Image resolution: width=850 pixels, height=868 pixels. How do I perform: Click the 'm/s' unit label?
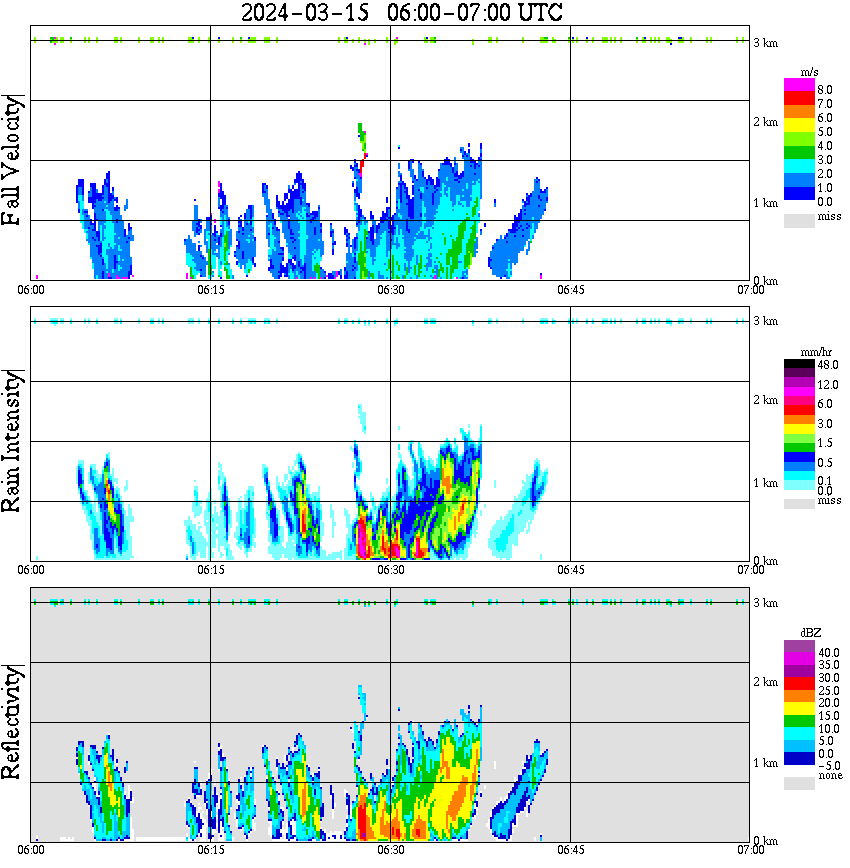[x=809, y=73]
